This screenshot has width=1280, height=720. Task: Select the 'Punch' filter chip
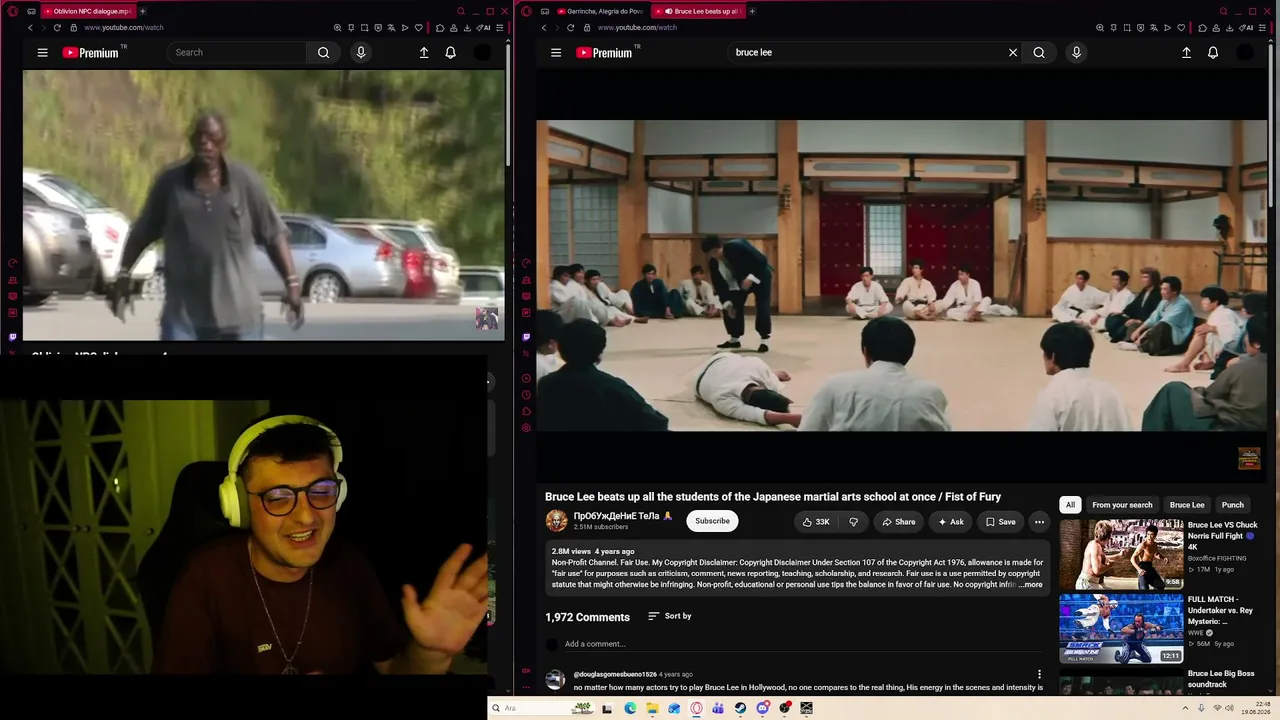tap(1233, 505)
